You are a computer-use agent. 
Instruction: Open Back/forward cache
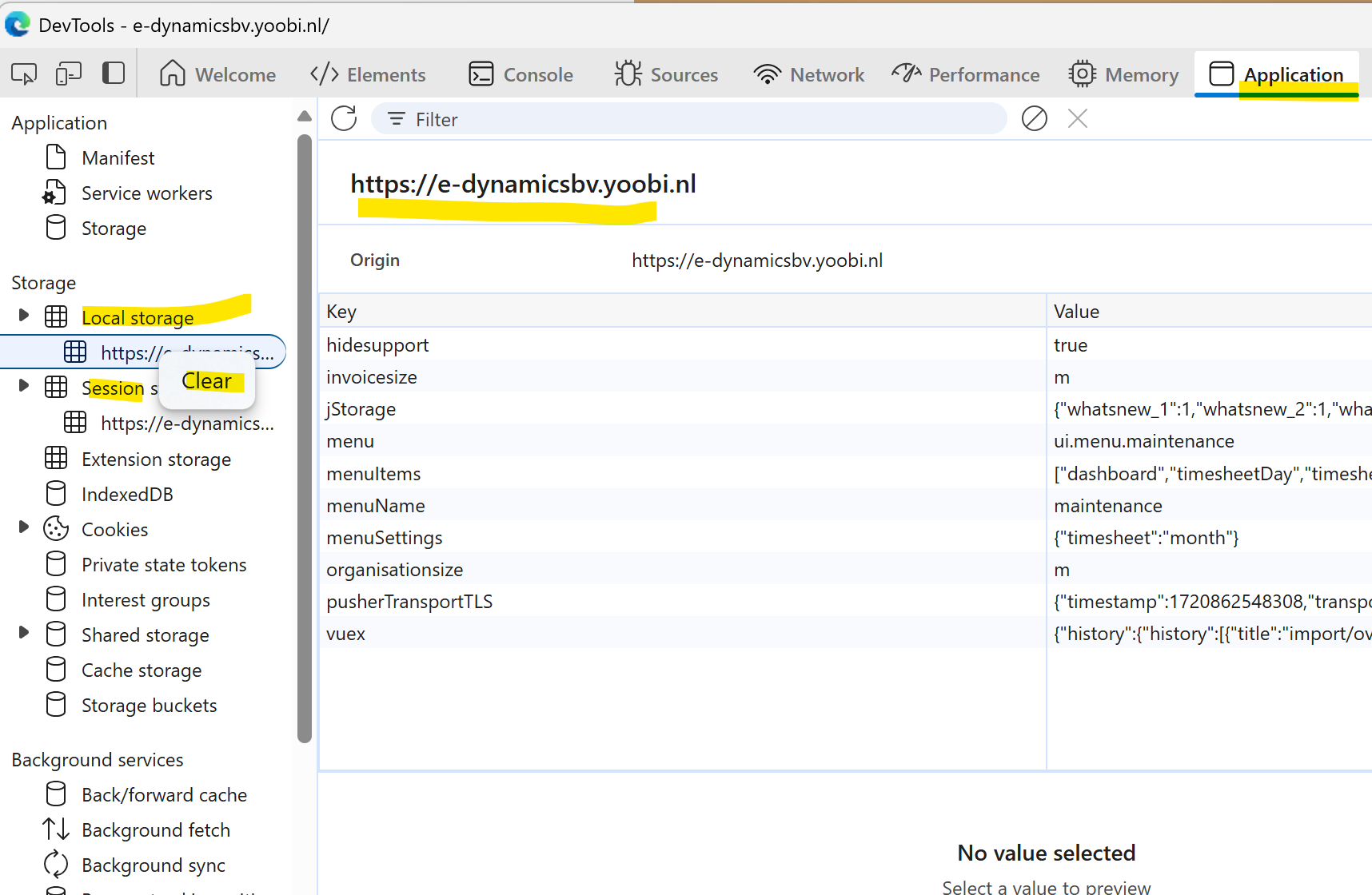pyautogui.click(x=164, y=794)
